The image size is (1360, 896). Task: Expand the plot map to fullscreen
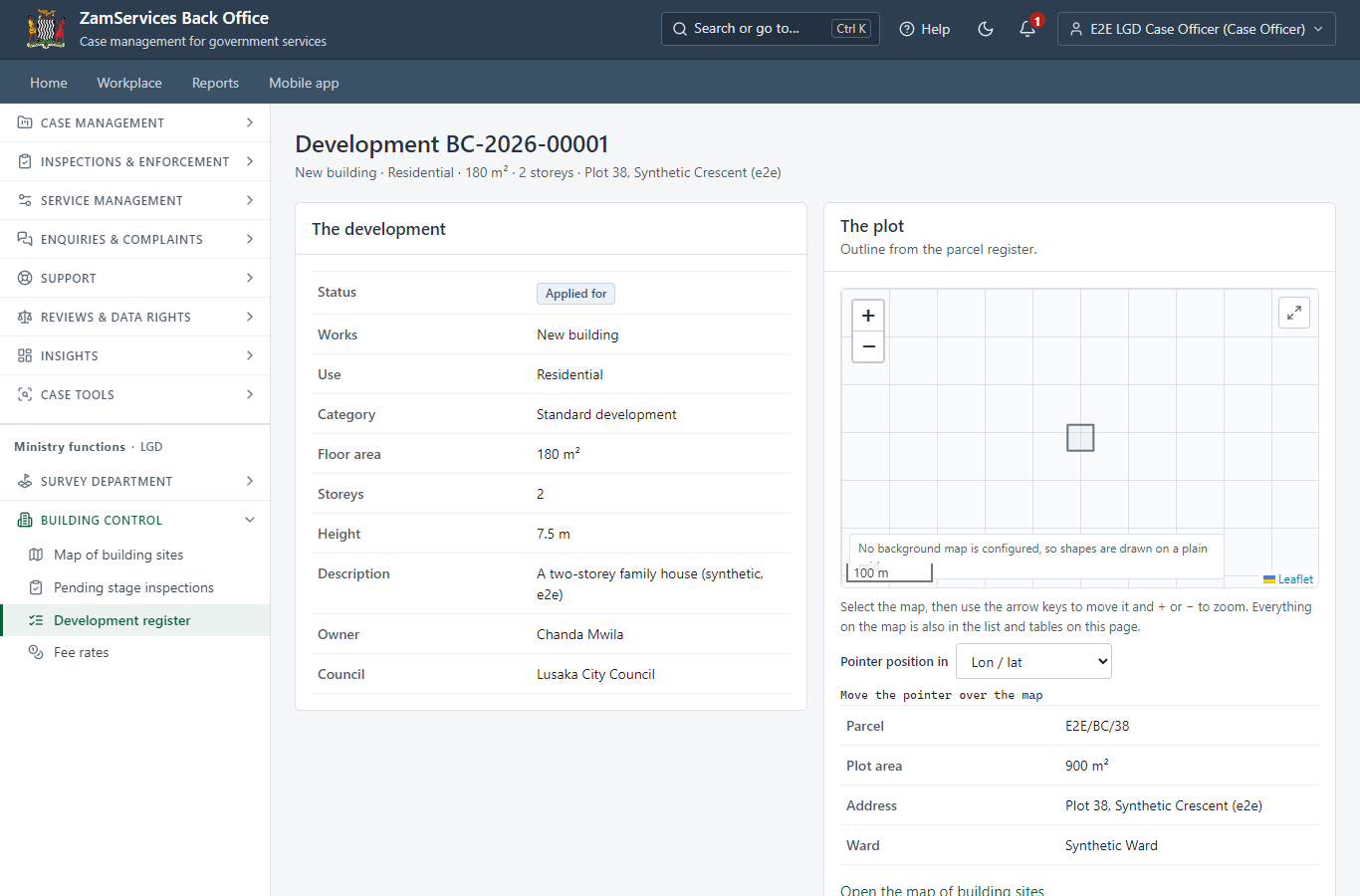(x=1294, y=313)
